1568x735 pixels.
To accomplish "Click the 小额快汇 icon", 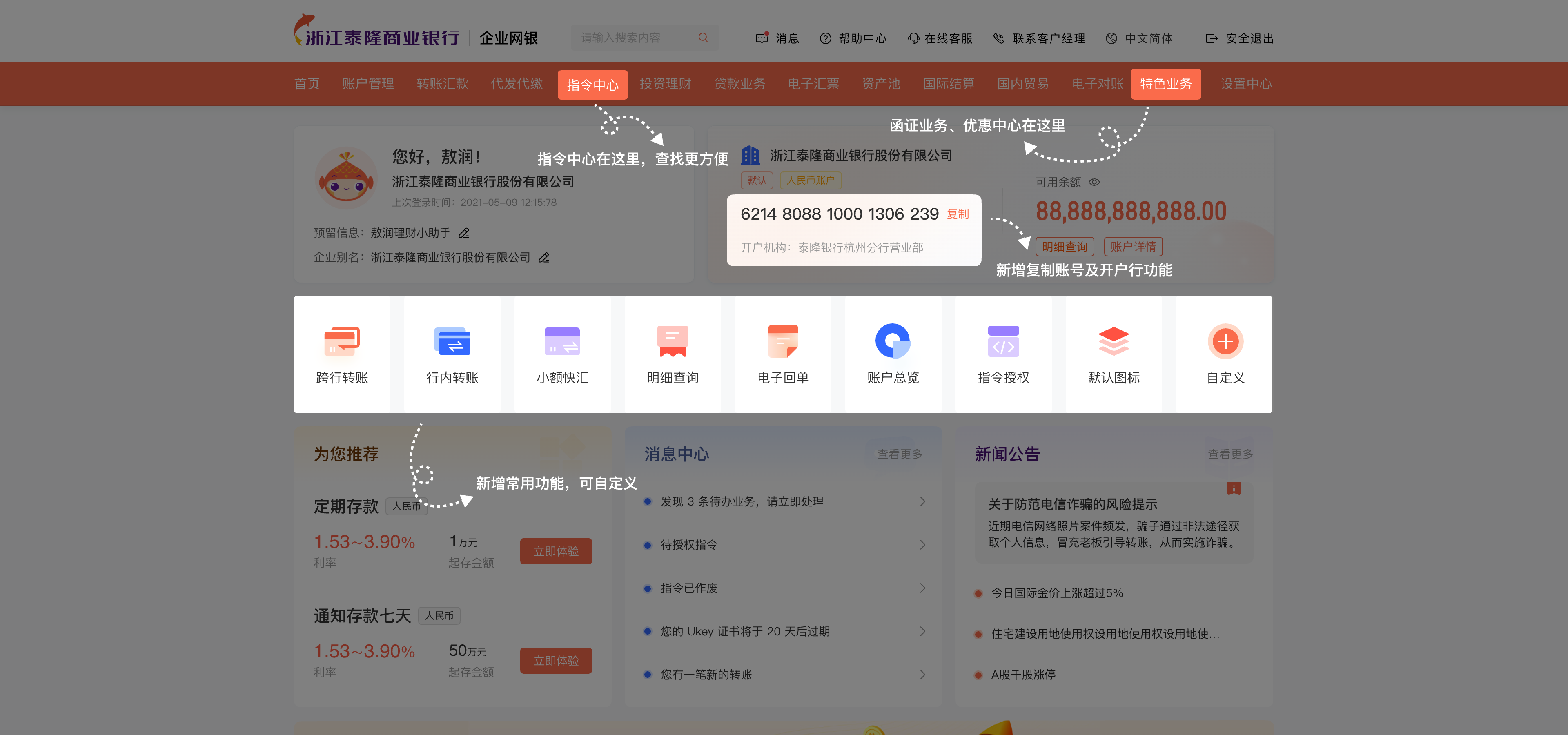I will 562,341.
